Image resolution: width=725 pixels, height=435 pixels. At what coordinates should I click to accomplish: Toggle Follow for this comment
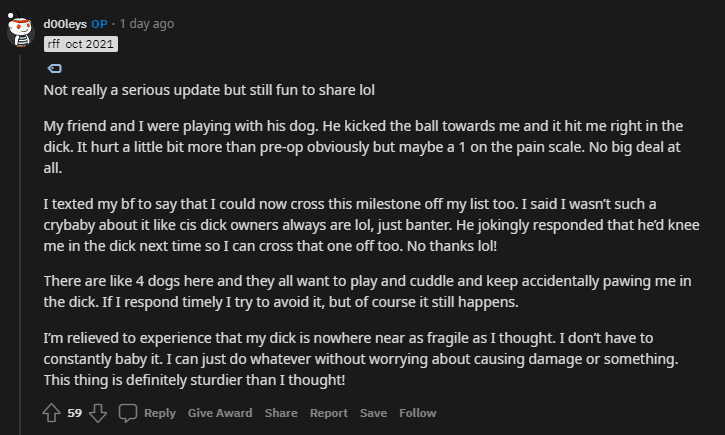418,413
